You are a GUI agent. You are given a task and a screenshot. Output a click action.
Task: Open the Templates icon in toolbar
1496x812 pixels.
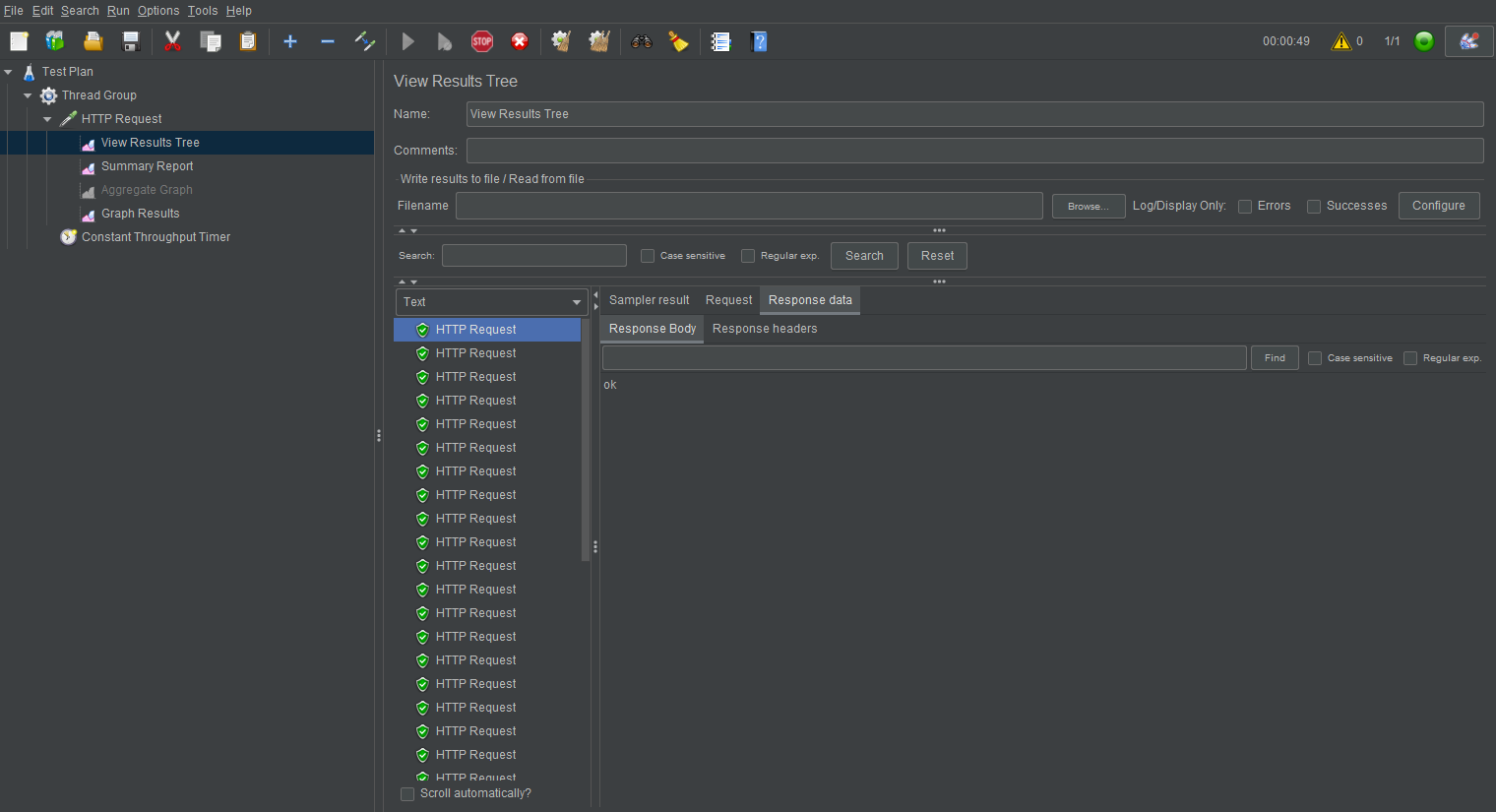coord(55,41)
